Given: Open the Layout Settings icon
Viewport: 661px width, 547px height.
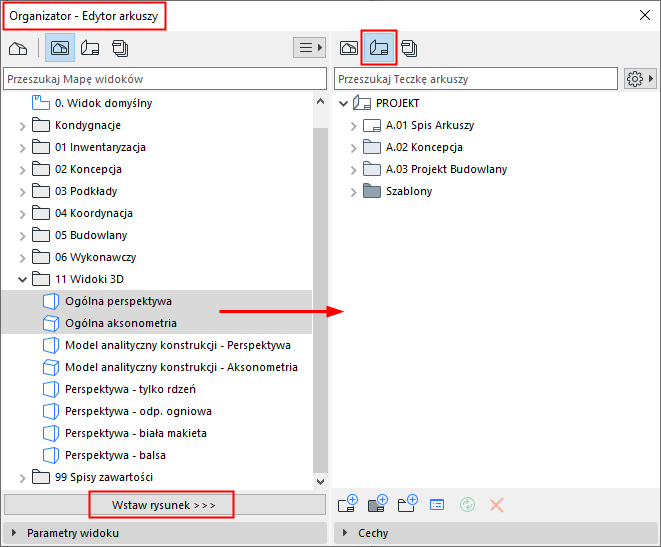Looking at the screenshot, I should click(437, 504).
